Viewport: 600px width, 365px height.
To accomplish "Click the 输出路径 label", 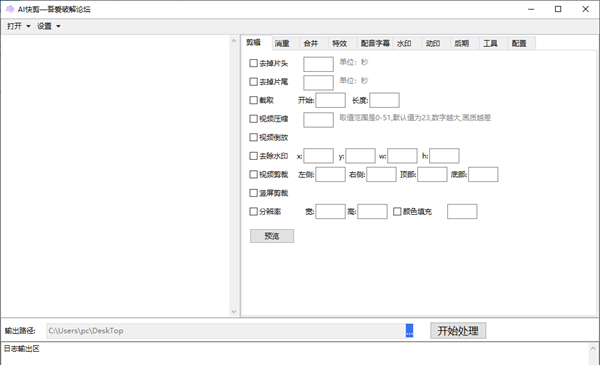I will tap(20, 331).
